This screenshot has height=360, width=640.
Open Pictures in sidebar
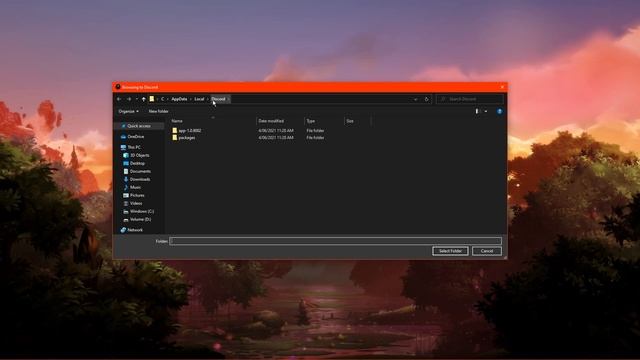coord(137,196)
